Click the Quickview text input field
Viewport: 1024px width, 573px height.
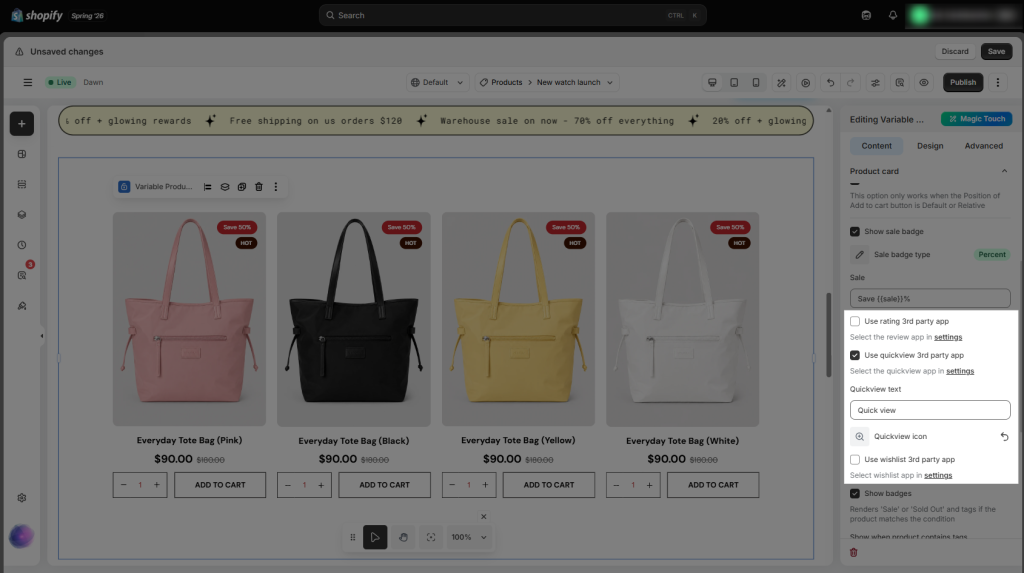(930, 410)
